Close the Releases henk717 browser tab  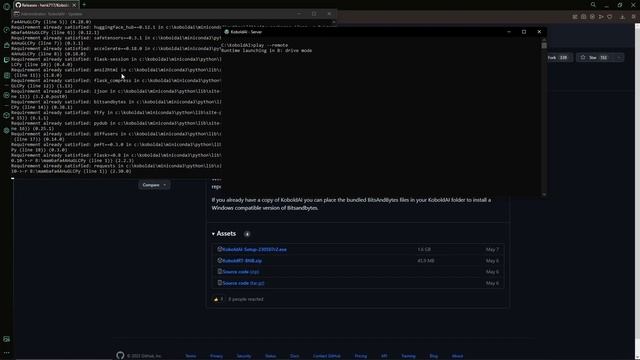(74, 5)
